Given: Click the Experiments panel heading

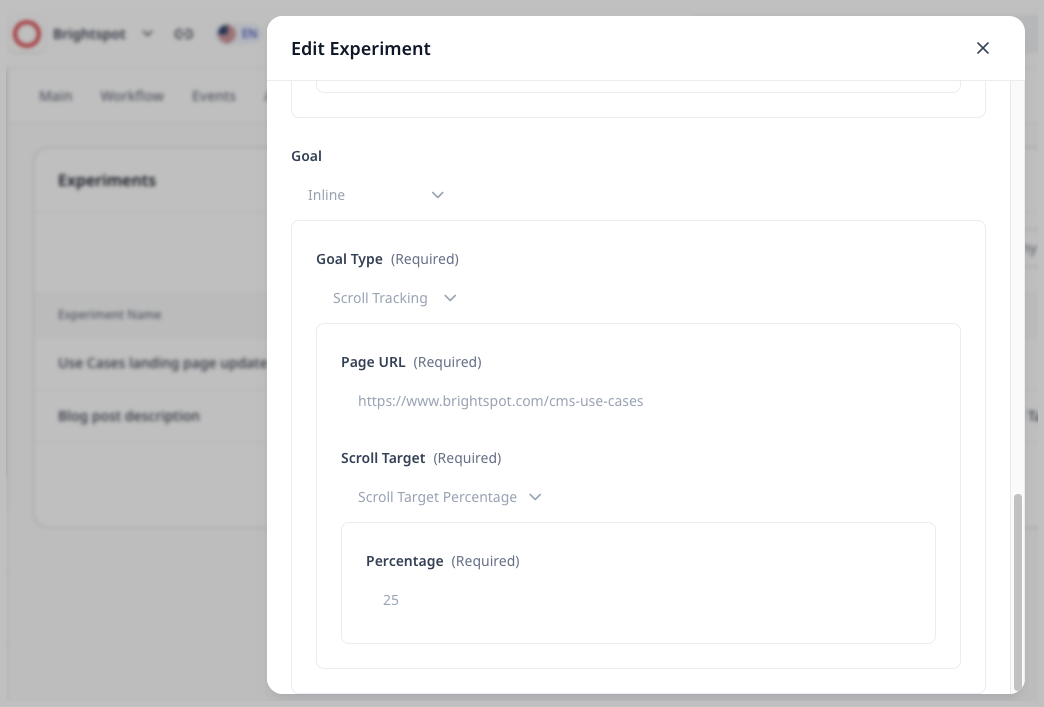Looking at the screenshot, I should coord(107,180).
